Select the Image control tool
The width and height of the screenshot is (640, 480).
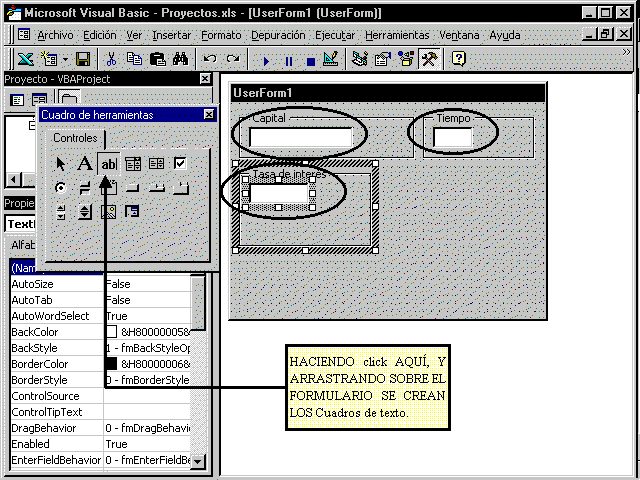(109, 212)
